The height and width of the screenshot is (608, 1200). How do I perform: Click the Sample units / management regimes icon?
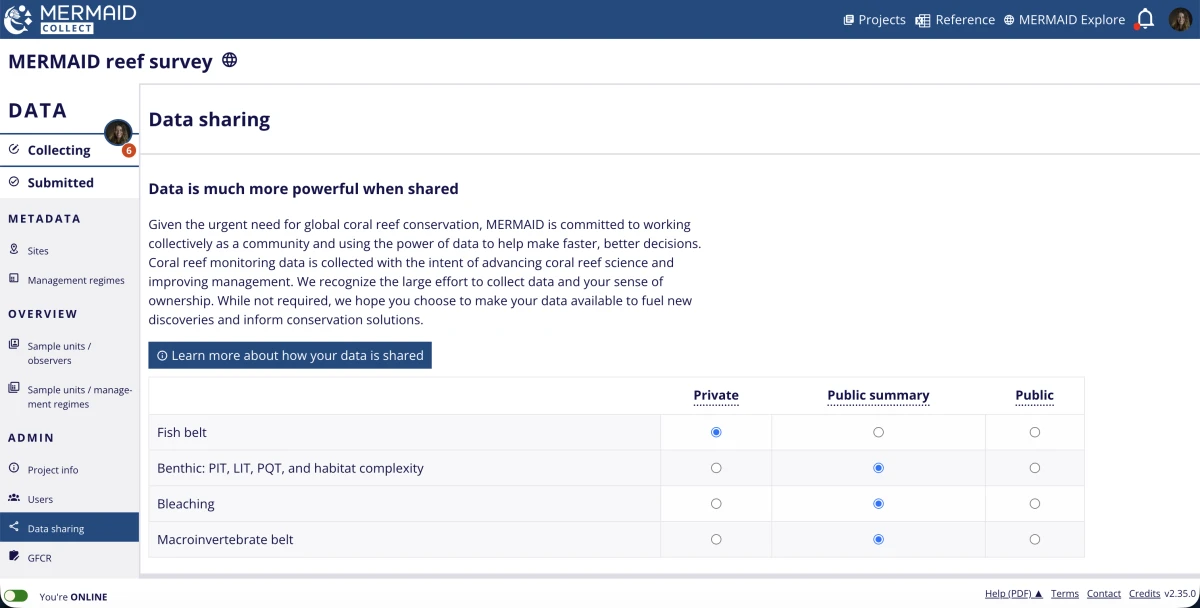(x=14, y=387)
